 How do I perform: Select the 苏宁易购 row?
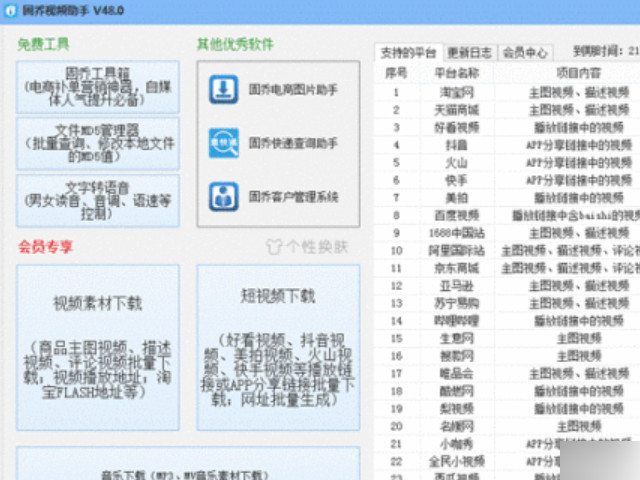(x=507, y=303)
